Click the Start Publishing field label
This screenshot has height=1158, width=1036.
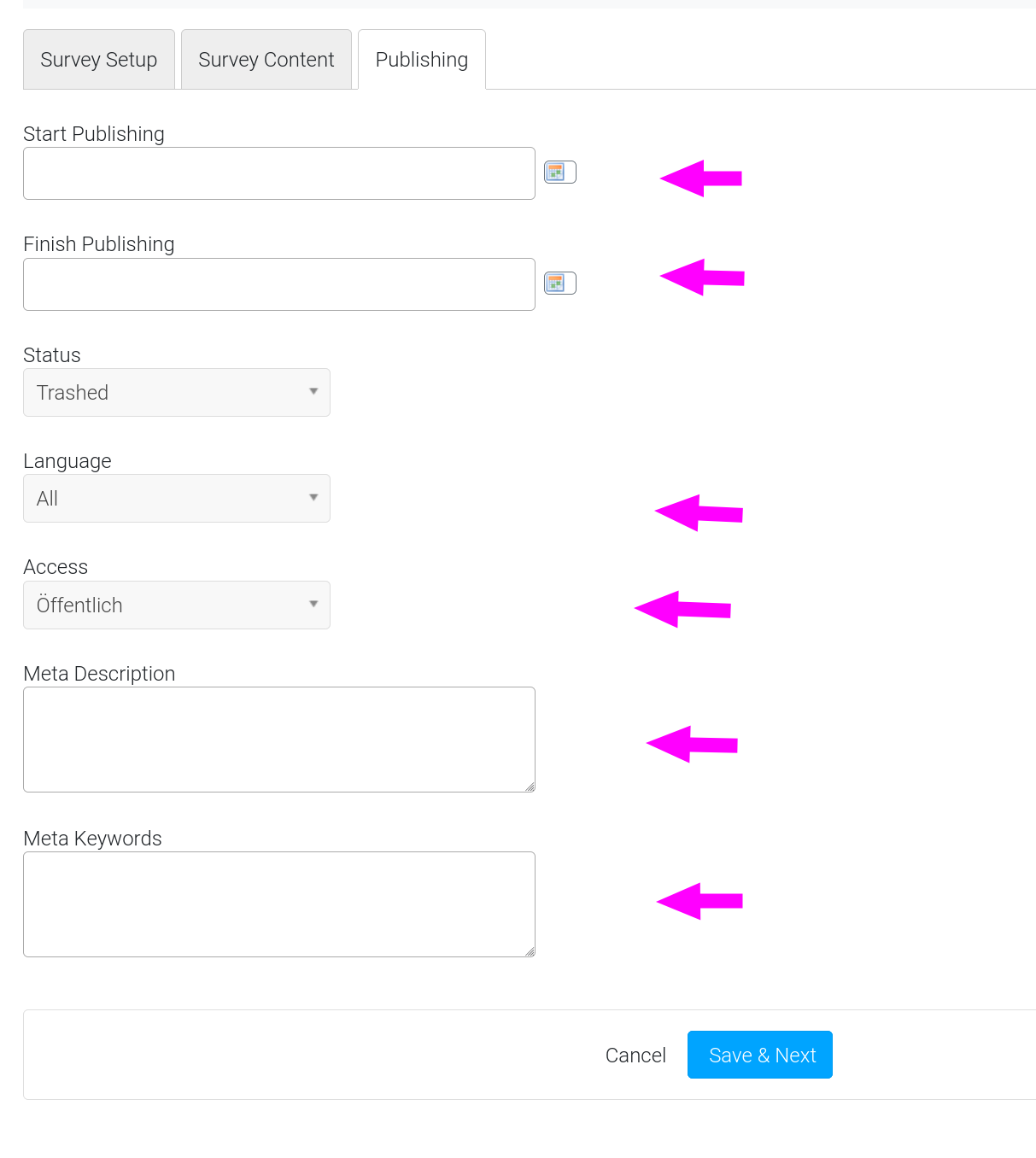[x=94, y=134]
